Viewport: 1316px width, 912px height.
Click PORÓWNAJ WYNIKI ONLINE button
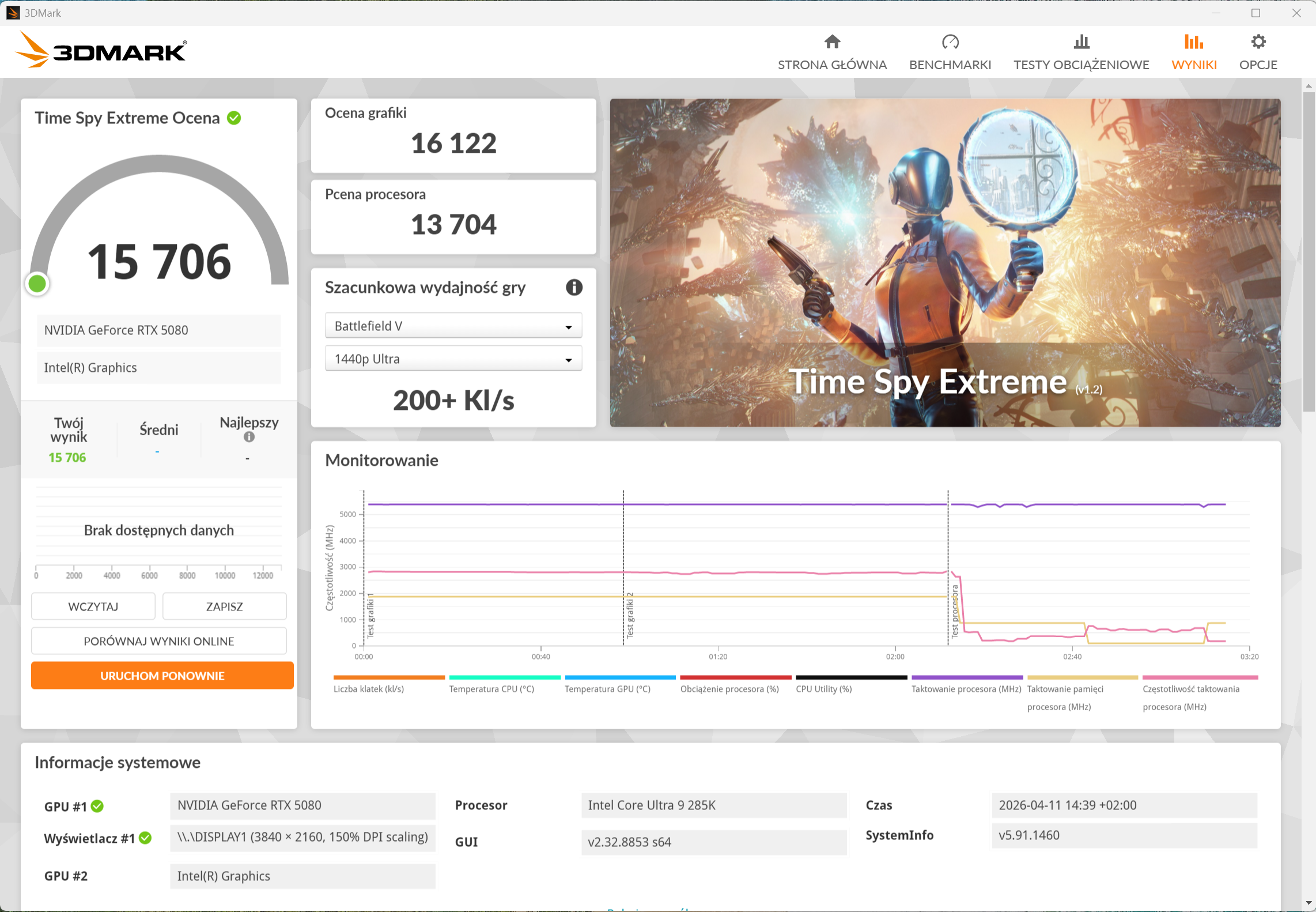159,641
